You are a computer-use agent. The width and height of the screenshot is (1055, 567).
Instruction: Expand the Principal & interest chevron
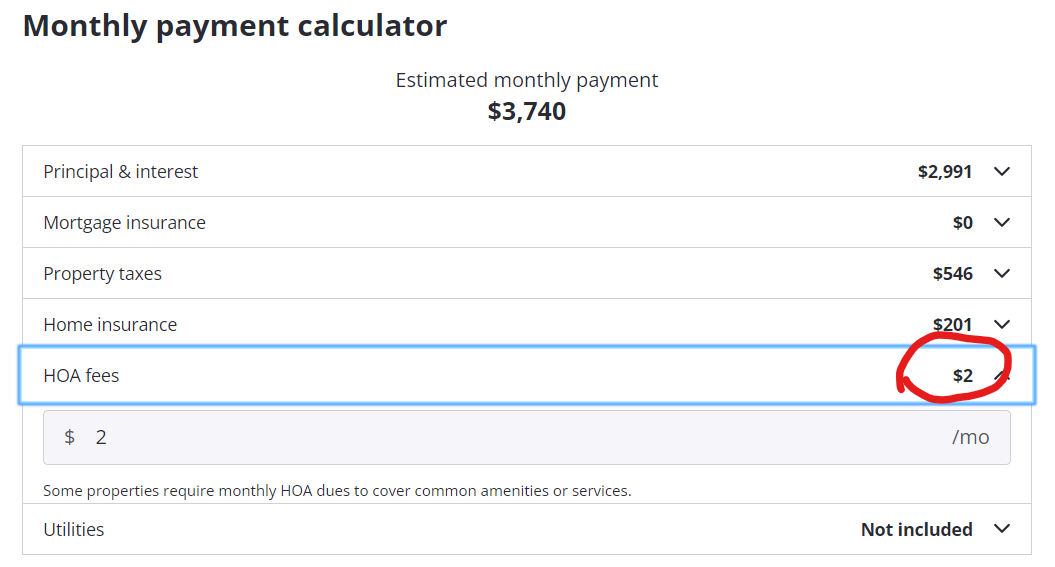point(1002,172)
